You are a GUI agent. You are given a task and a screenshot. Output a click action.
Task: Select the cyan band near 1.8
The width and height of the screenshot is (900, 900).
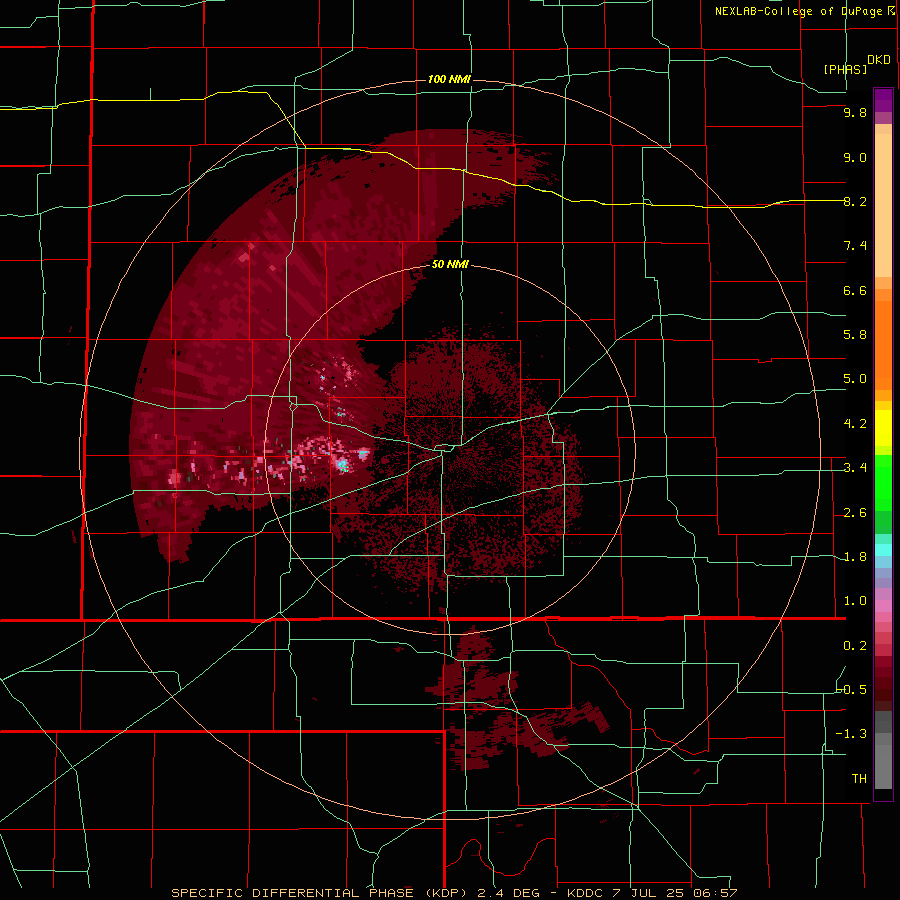(883, 550)
